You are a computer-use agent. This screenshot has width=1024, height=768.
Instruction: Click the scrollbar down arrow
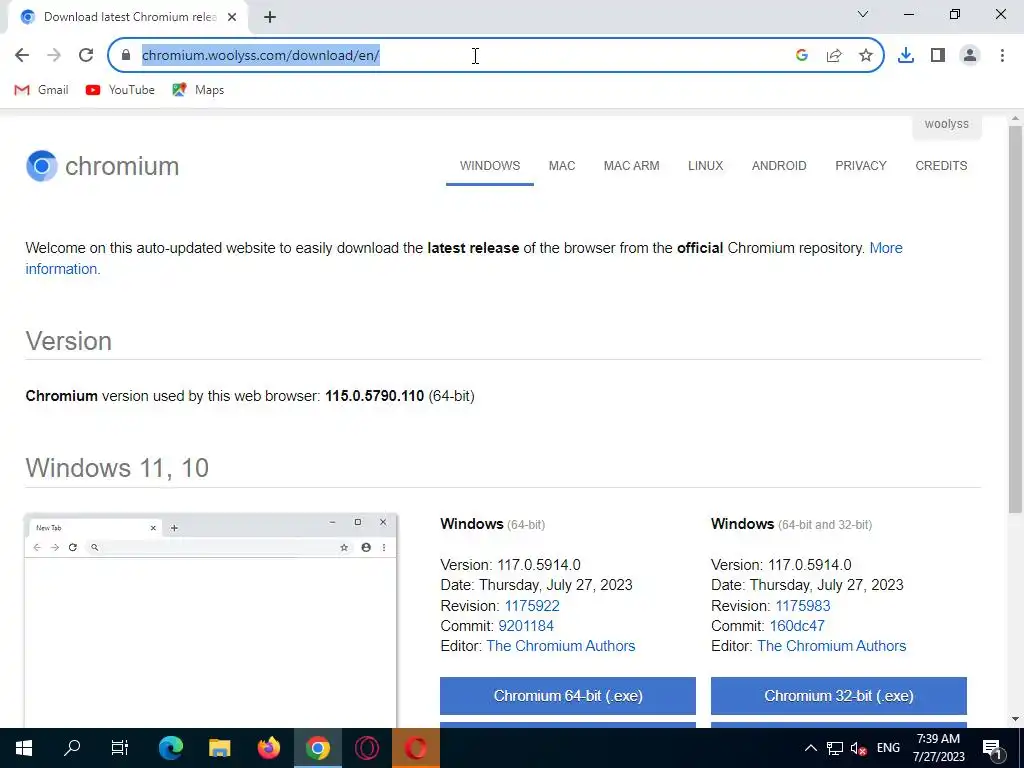[1015, 719]
